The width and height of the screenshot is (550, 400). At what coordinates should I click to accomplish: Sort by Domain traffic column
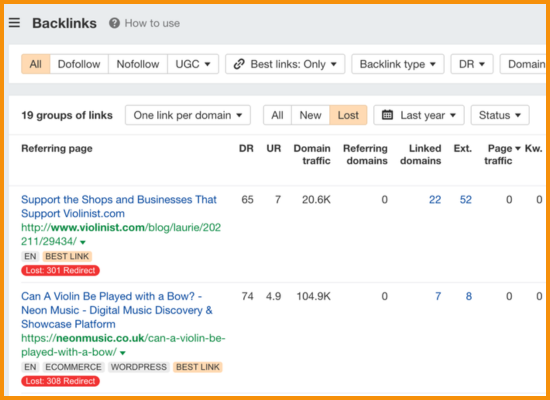tap(312, 154)
